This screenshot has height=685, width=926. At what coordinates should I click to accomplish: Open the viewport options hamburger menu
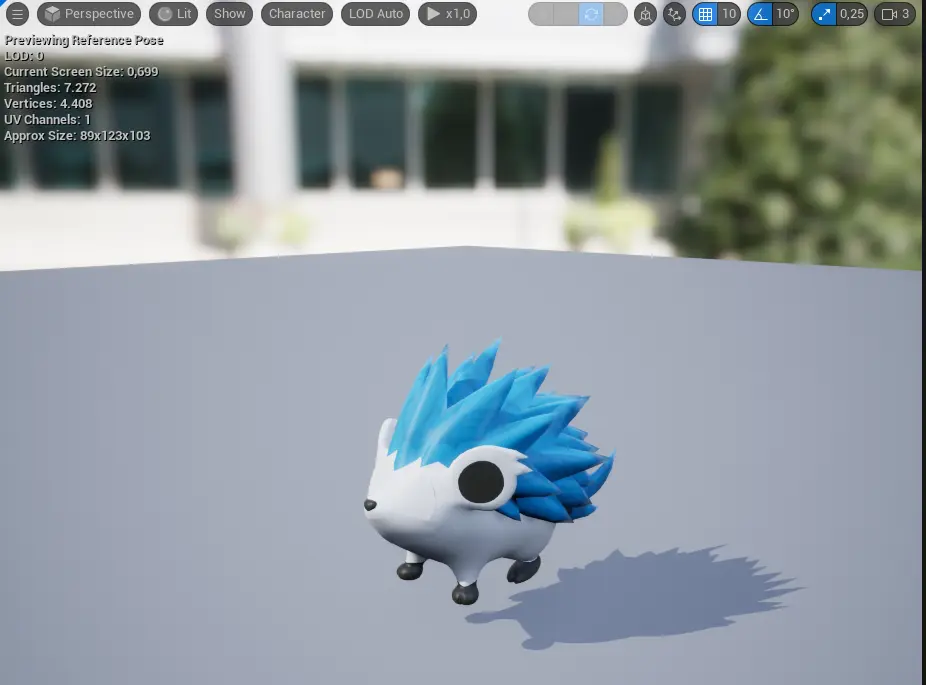[17, 14]
